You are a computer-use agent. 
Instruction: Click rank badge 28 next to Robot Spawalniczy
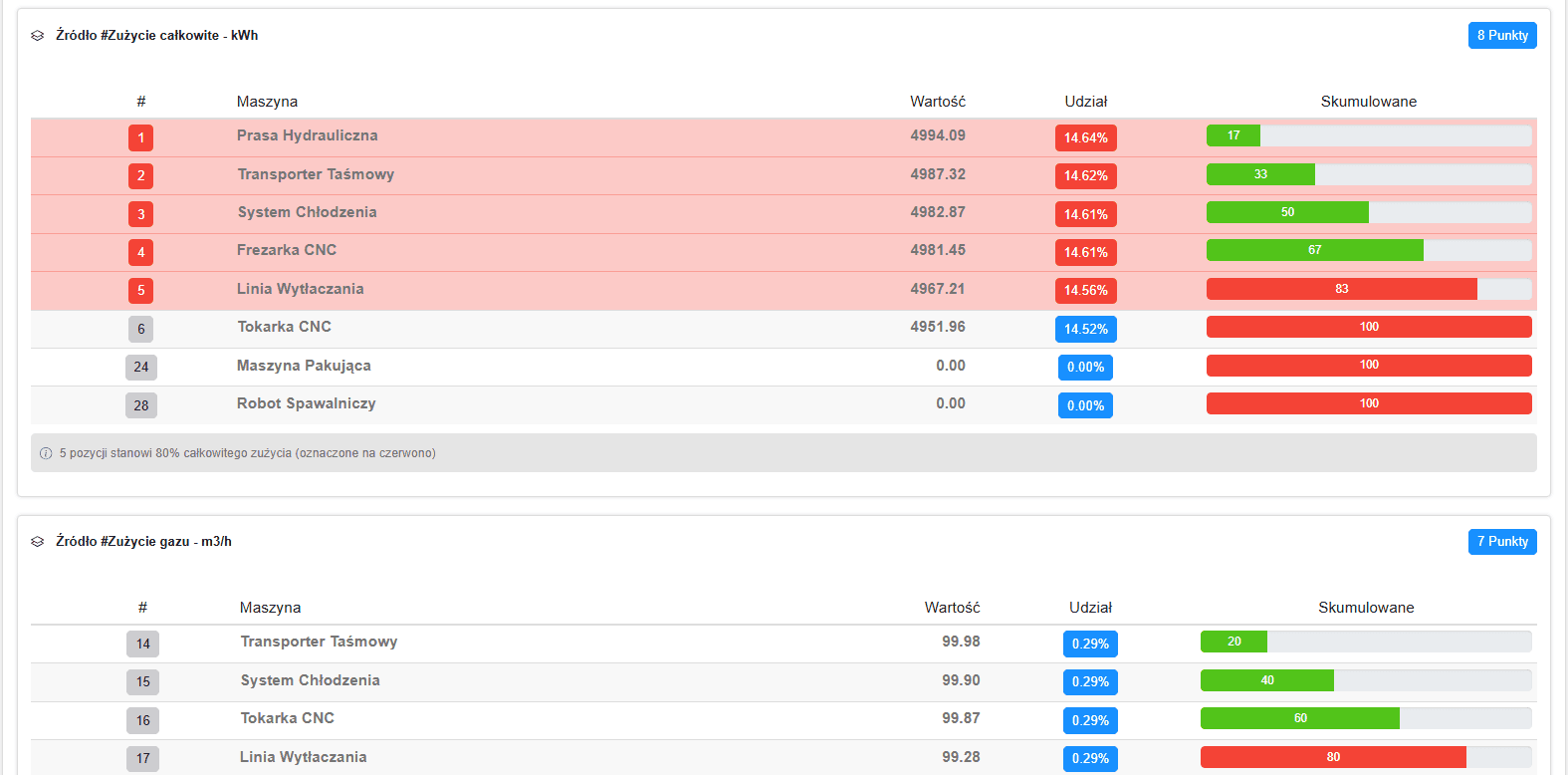pyautogui.click(x=140, y=405)
